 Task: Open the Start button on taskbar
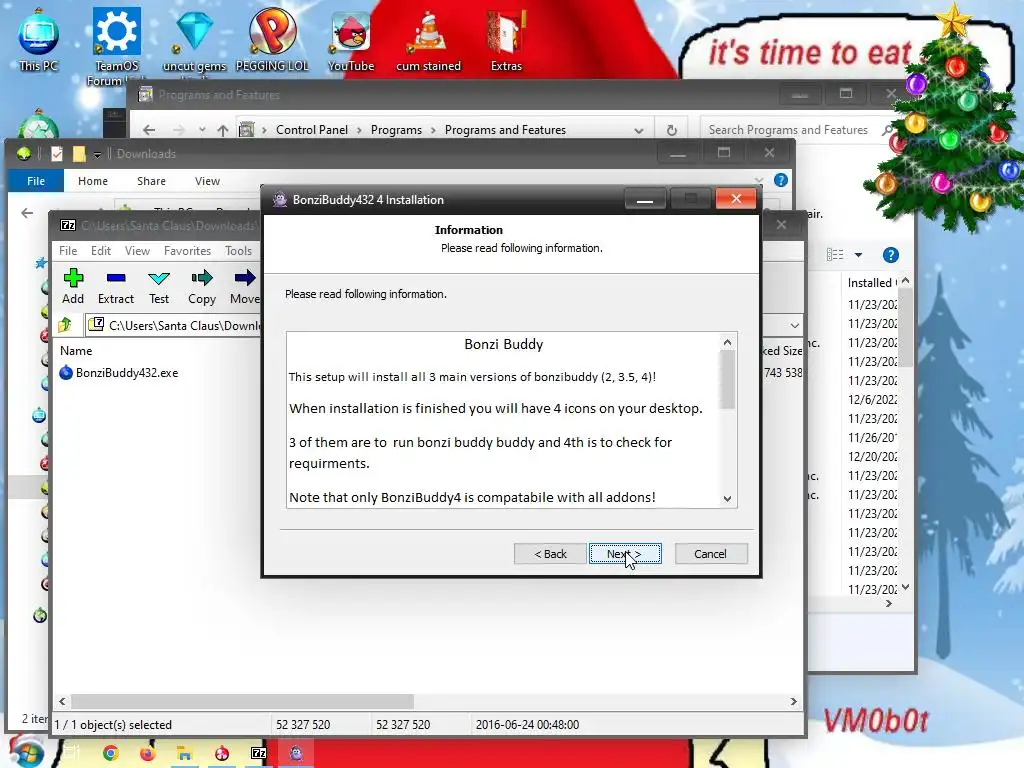[26, 752]
